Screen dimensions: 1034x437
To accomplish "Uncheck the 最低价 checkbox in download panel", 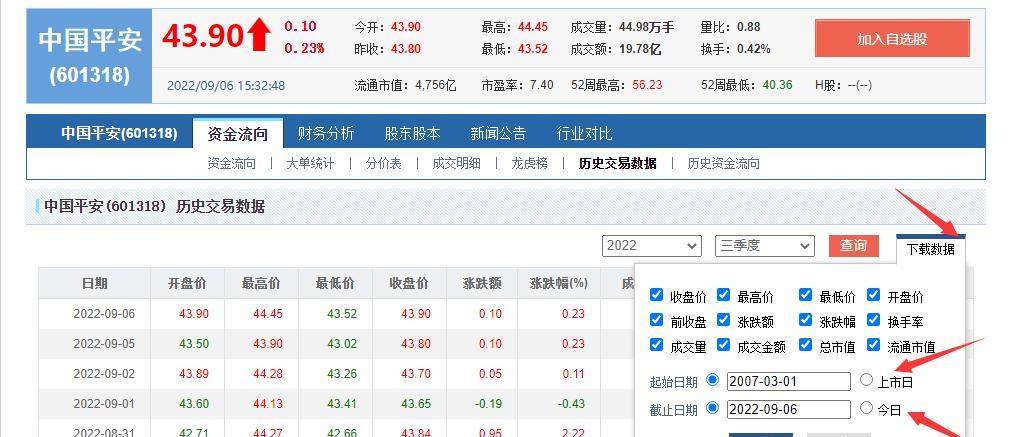I will tap(805, 295).
